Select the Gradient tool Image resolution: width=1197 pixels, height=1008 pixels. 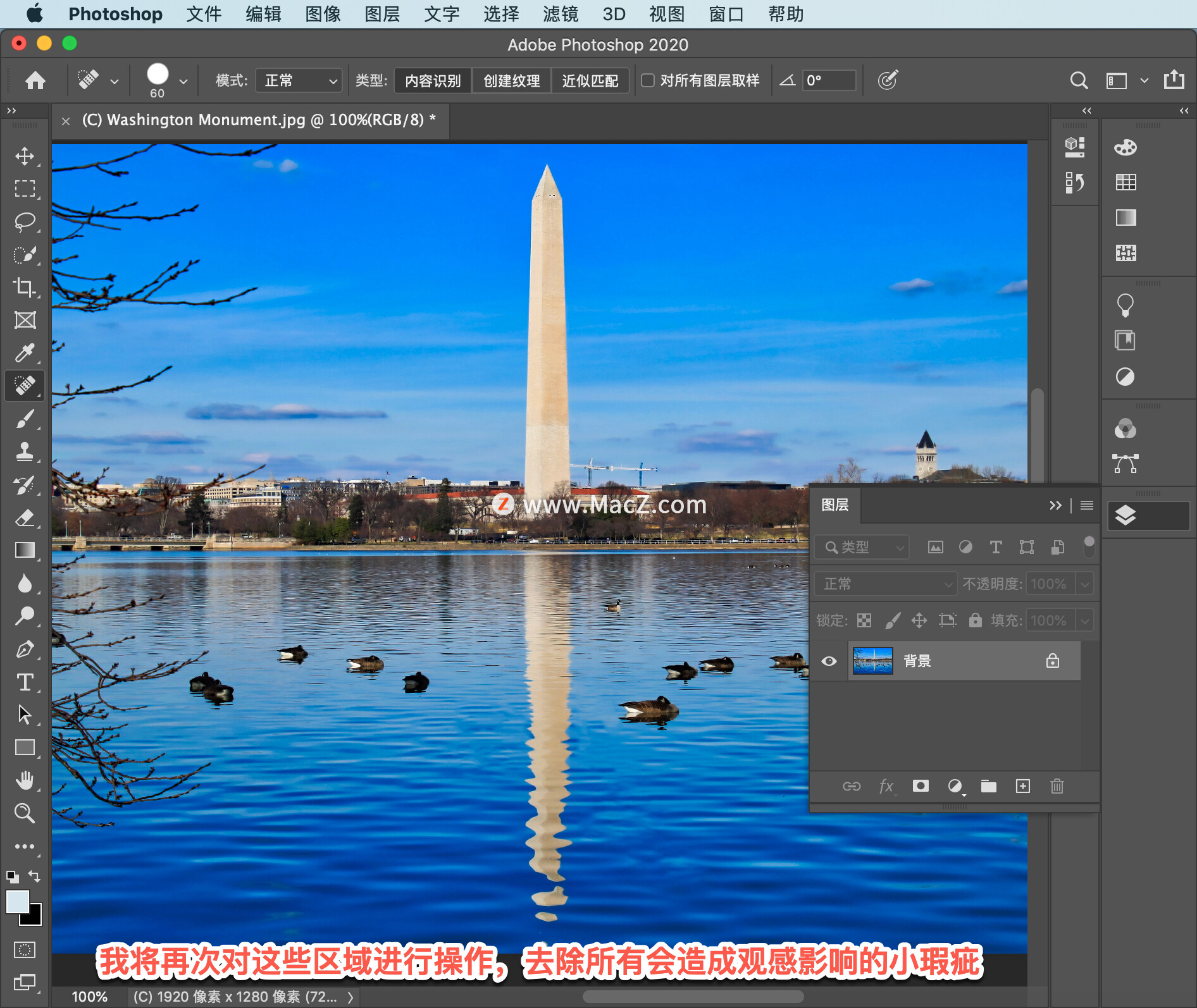[25, 550]
